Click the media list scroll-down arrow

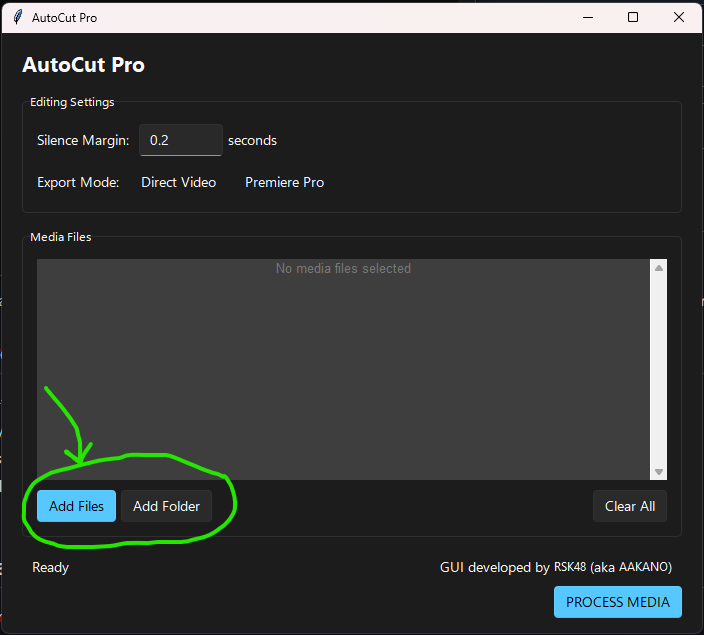tap(659, 472)
